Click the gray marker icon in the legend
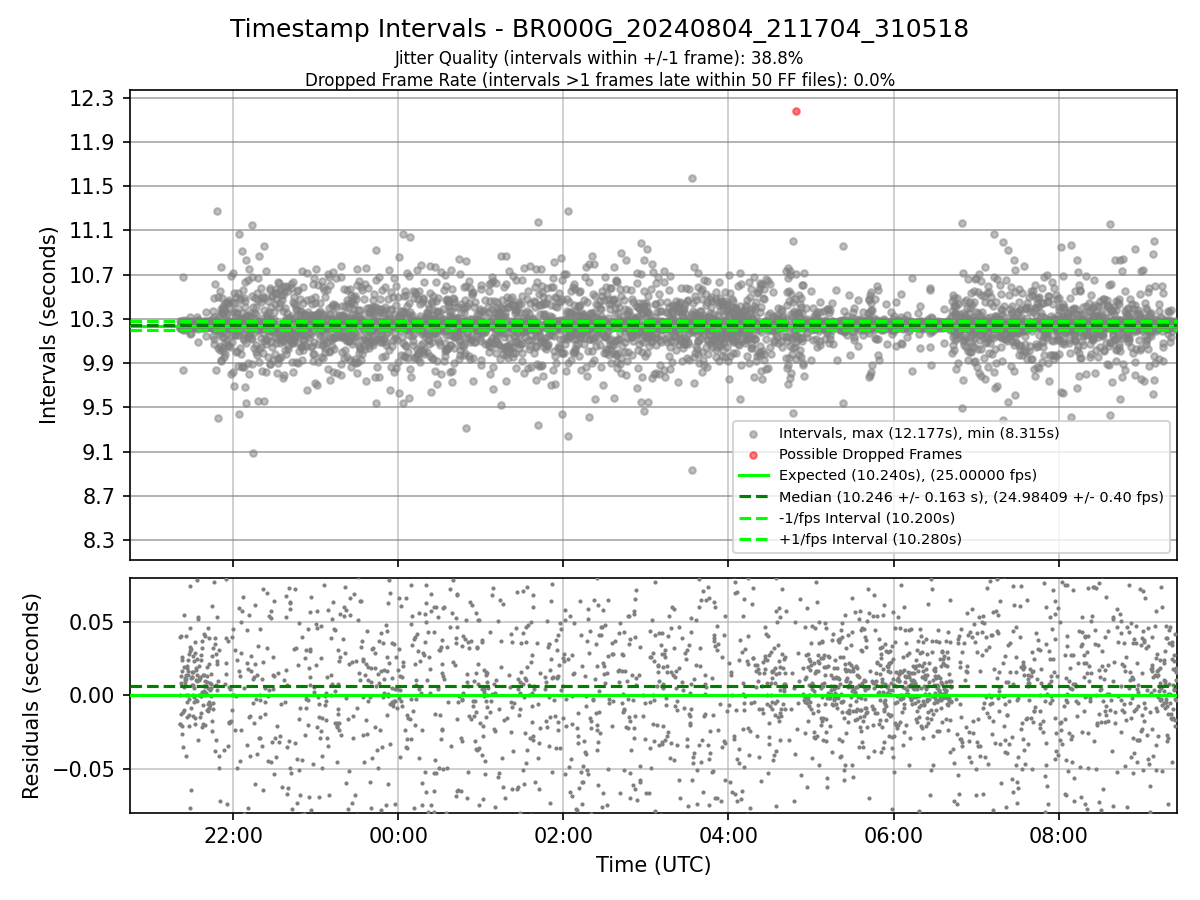Viewport: 1200px width, 900px height. click(753, 433)
